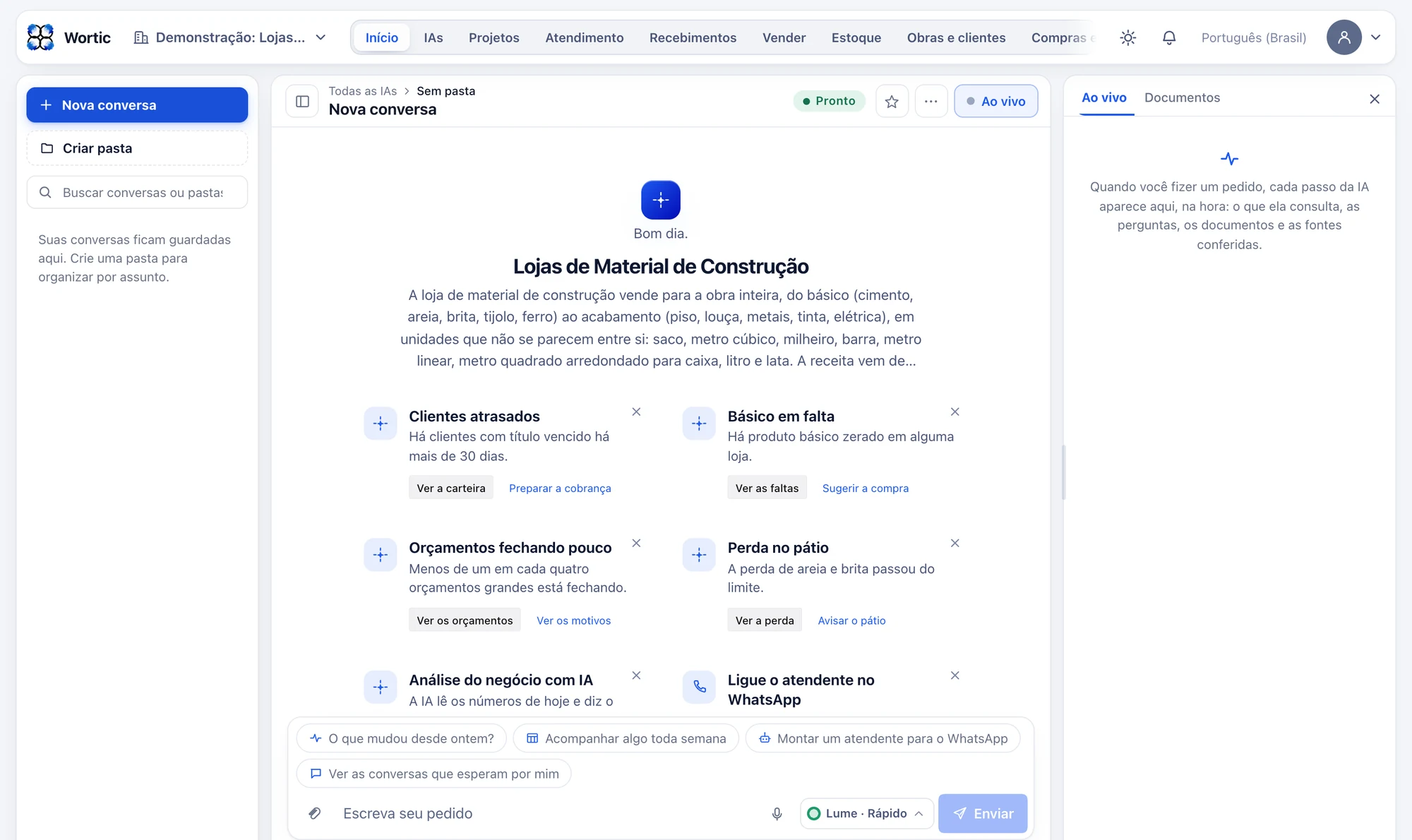1412x840 pixels.
Task: Dismiss the Análise do negócio com IA card
Action: click(x=636, y=676)
